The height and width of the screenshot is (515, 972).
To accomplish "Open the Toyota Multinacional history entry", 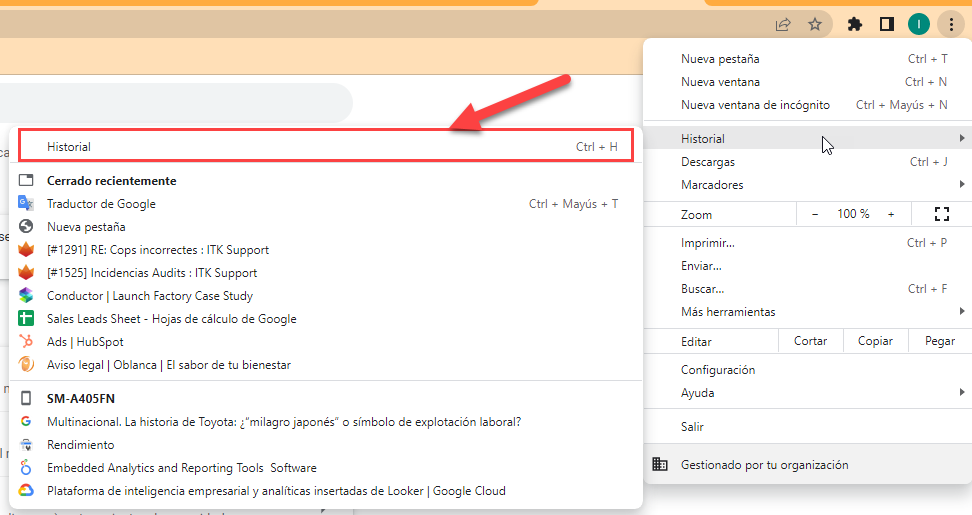I will [x=326, y=421].
